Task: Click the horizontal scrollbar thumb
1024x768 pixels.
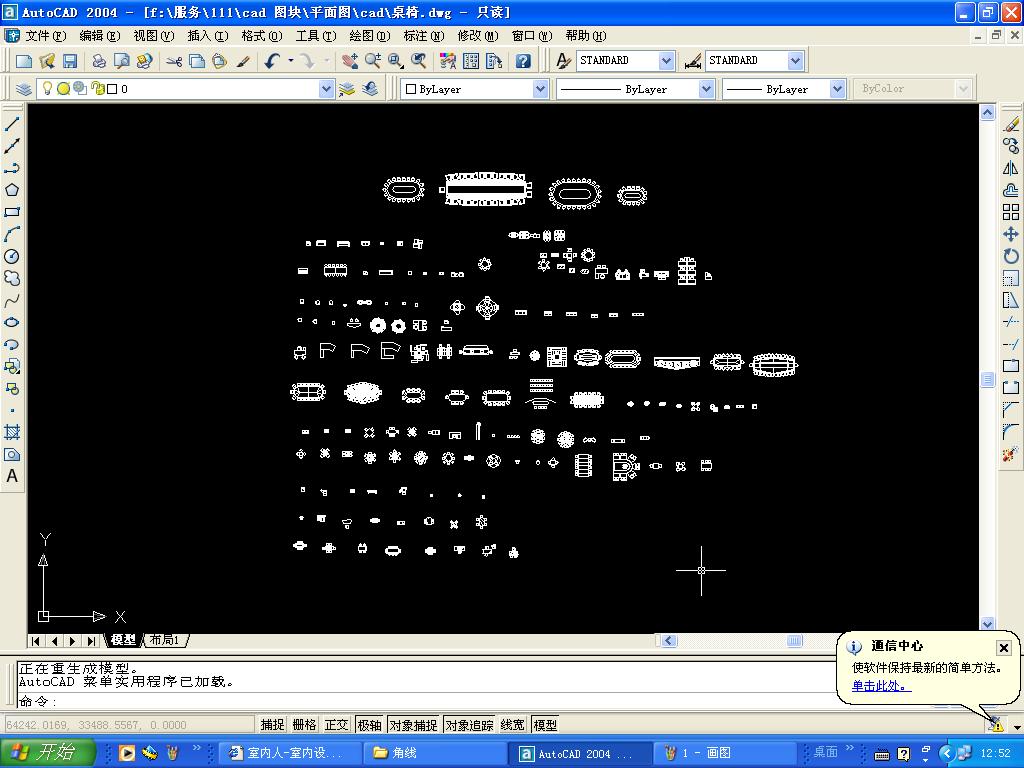Action: (794, 641)
